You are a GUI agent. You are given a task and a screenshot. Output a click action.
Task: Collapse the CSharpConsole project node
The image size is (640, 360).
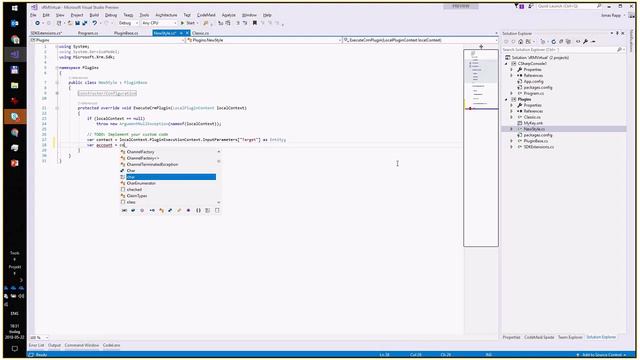pos(507,64)
